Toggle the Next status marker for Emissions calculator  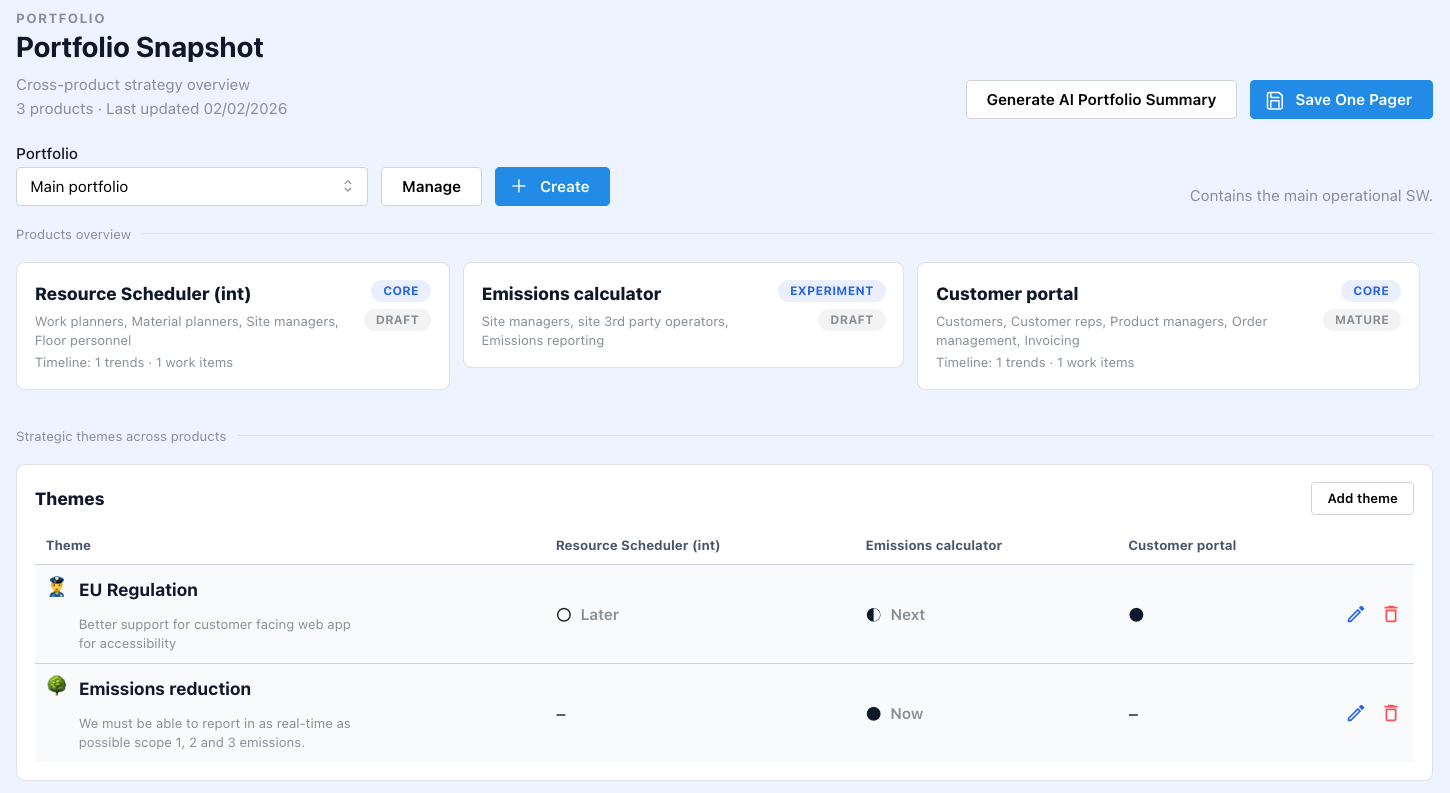click(873, 614)
